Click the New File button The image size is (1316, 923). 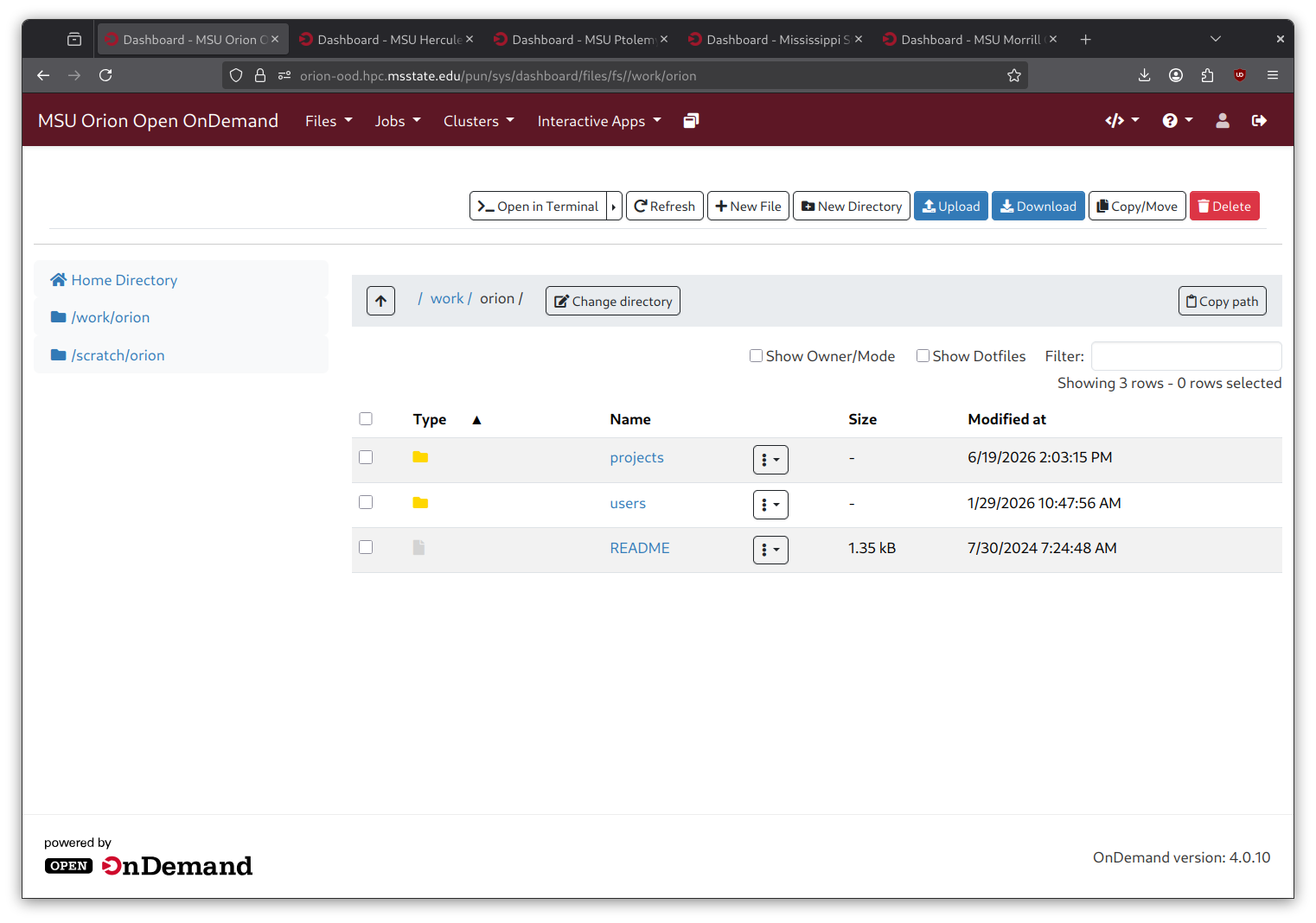(x=748, y=206)
